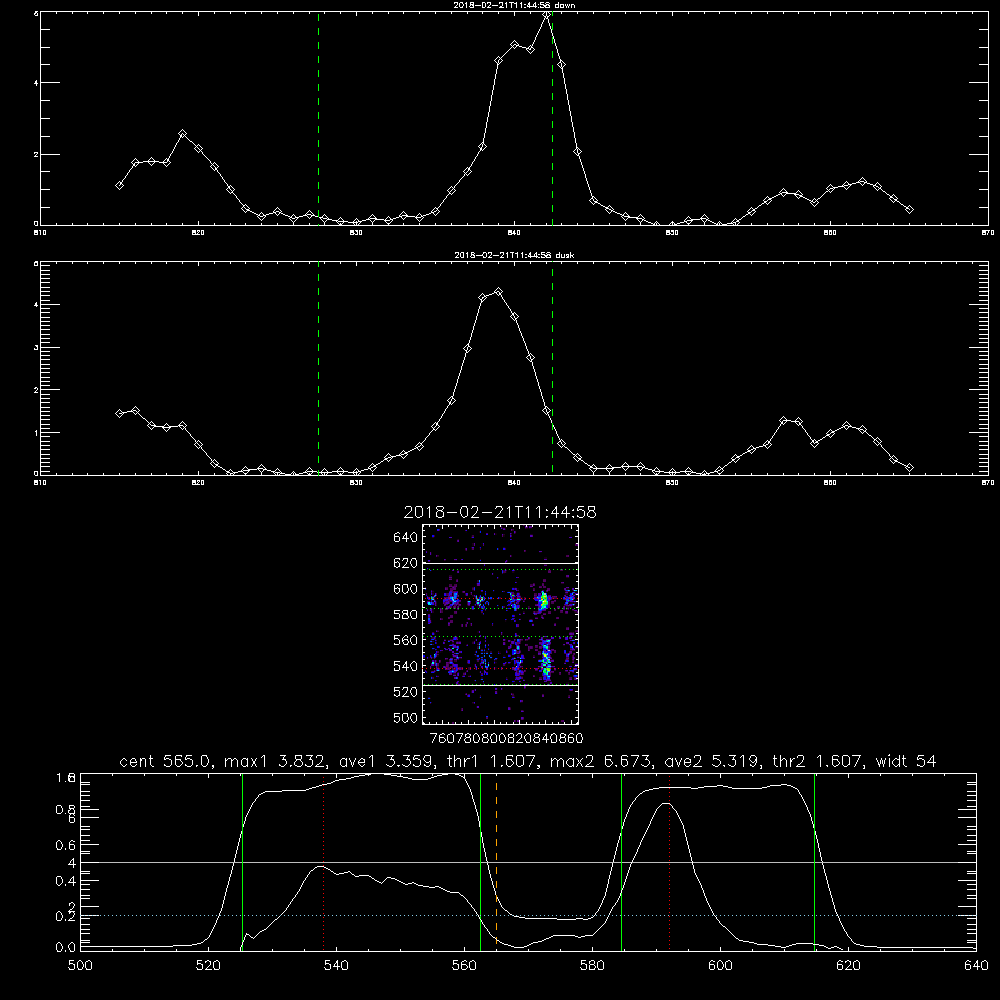
Task: Click bottom plot x-axis label 640
Action: [x=976, y=966]
